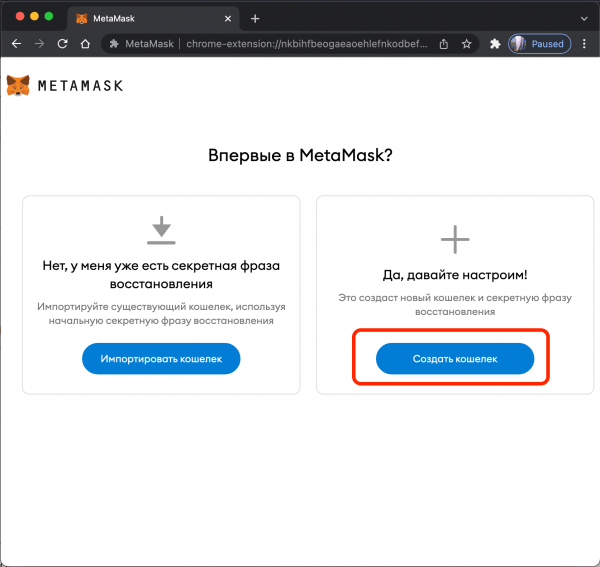Image resolution: width=600 pixels, height=567 pixels.
Task: Click the chrome-extension URL in address bar
Action: tap(307, 44)
